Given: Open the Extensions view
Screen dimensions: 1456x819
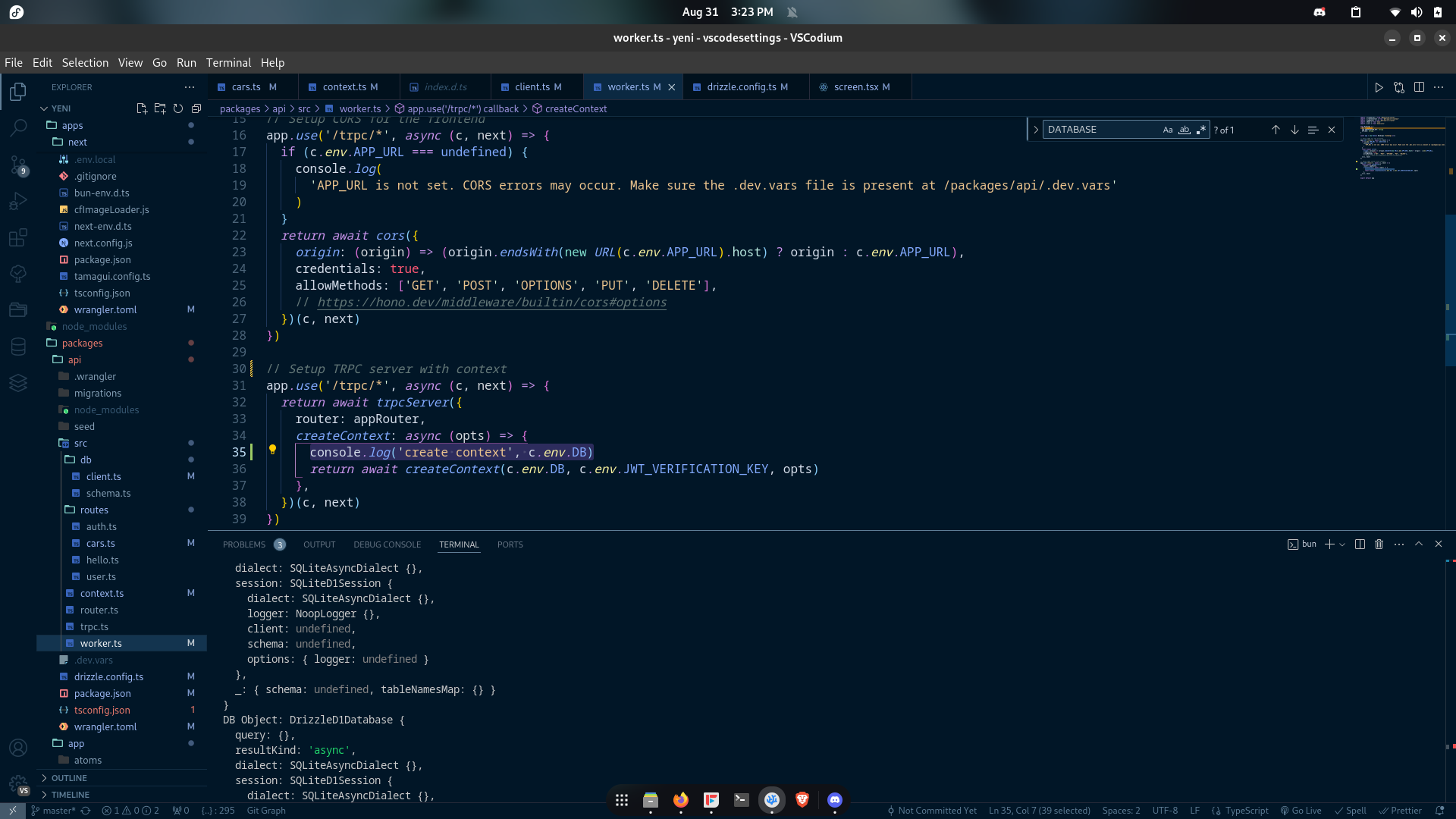Looking at the screenshot, I should [x=18, y=237].
